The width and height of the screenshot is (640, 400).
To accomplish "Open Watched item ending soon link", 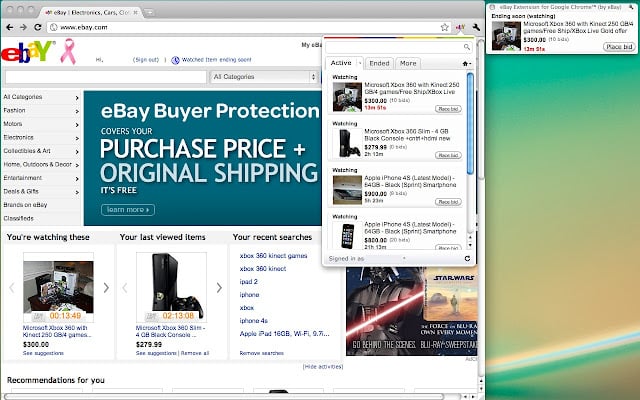I will coord(216,60).
